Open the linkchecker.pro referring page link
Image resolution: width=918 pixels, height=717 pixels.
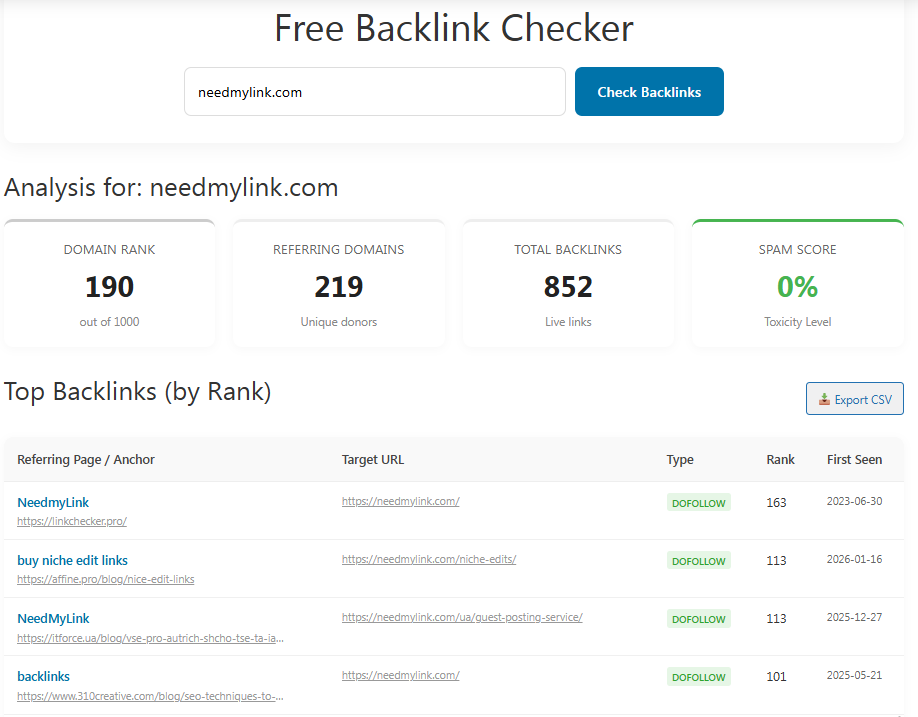pyautogui.click(x=71, y=521)
